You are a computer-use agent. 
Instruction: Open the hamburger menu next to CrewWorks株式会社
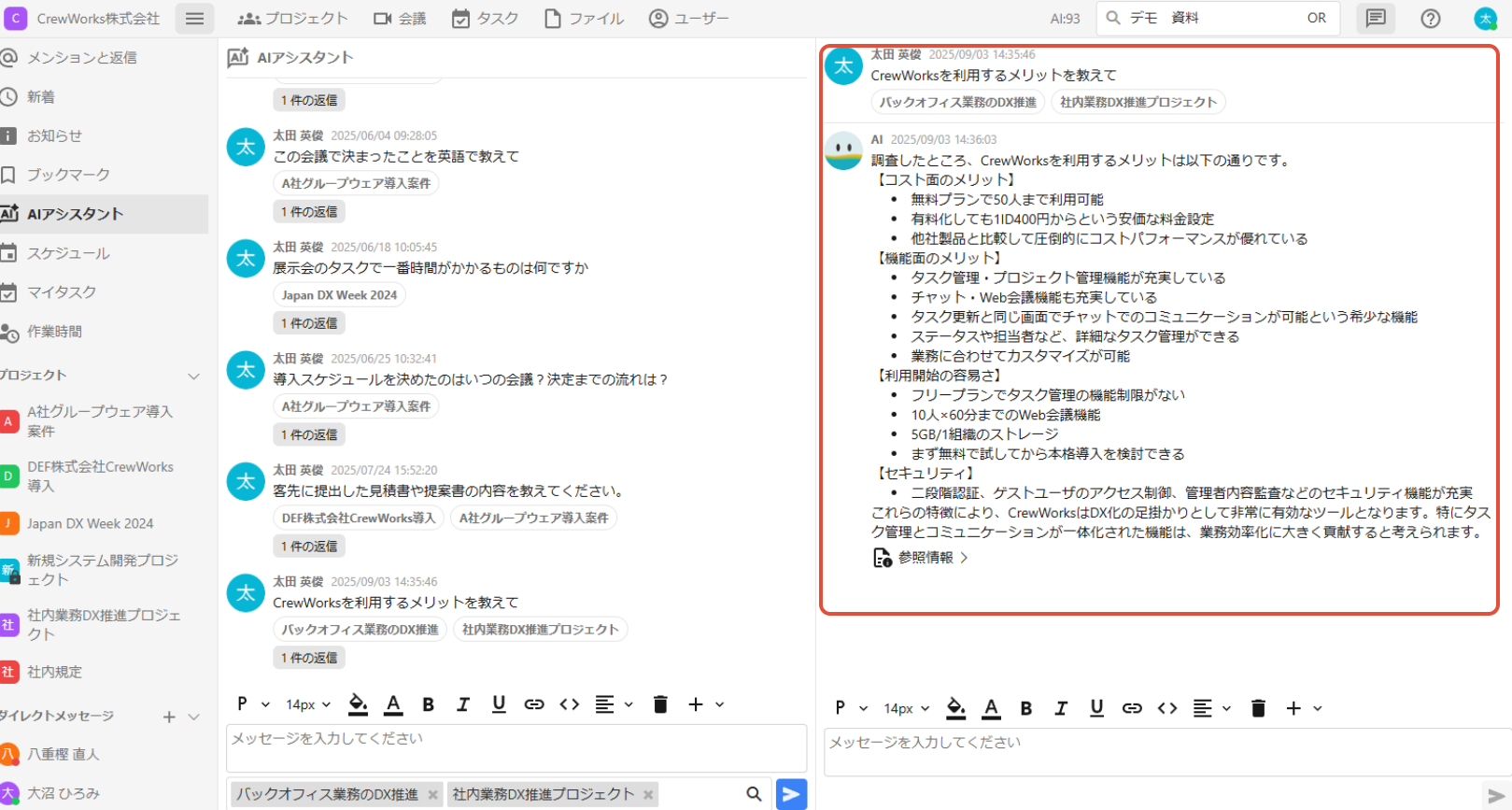point(194,19)
